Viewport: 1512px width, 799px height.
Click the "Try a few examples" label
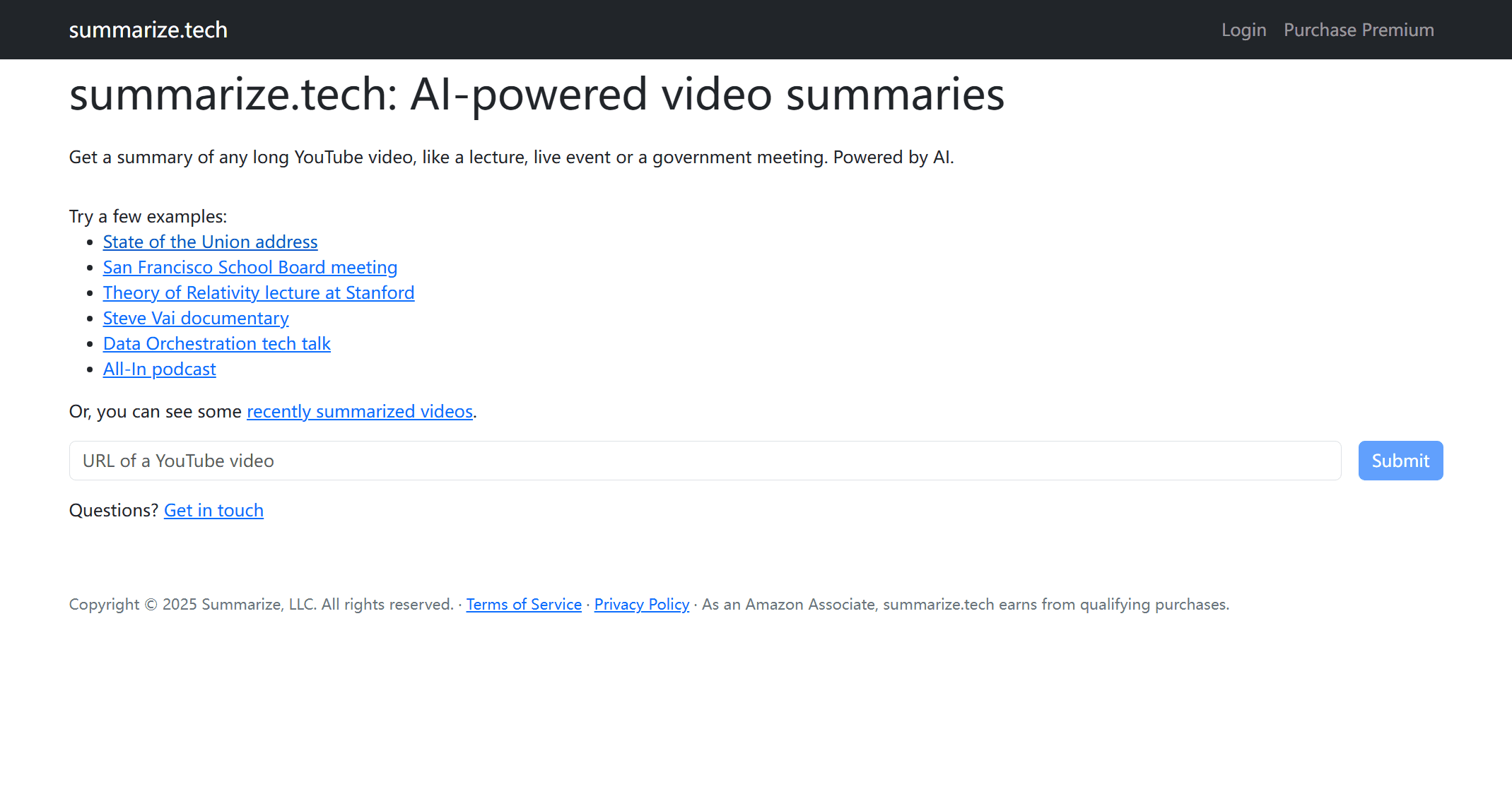coord(148,216)
